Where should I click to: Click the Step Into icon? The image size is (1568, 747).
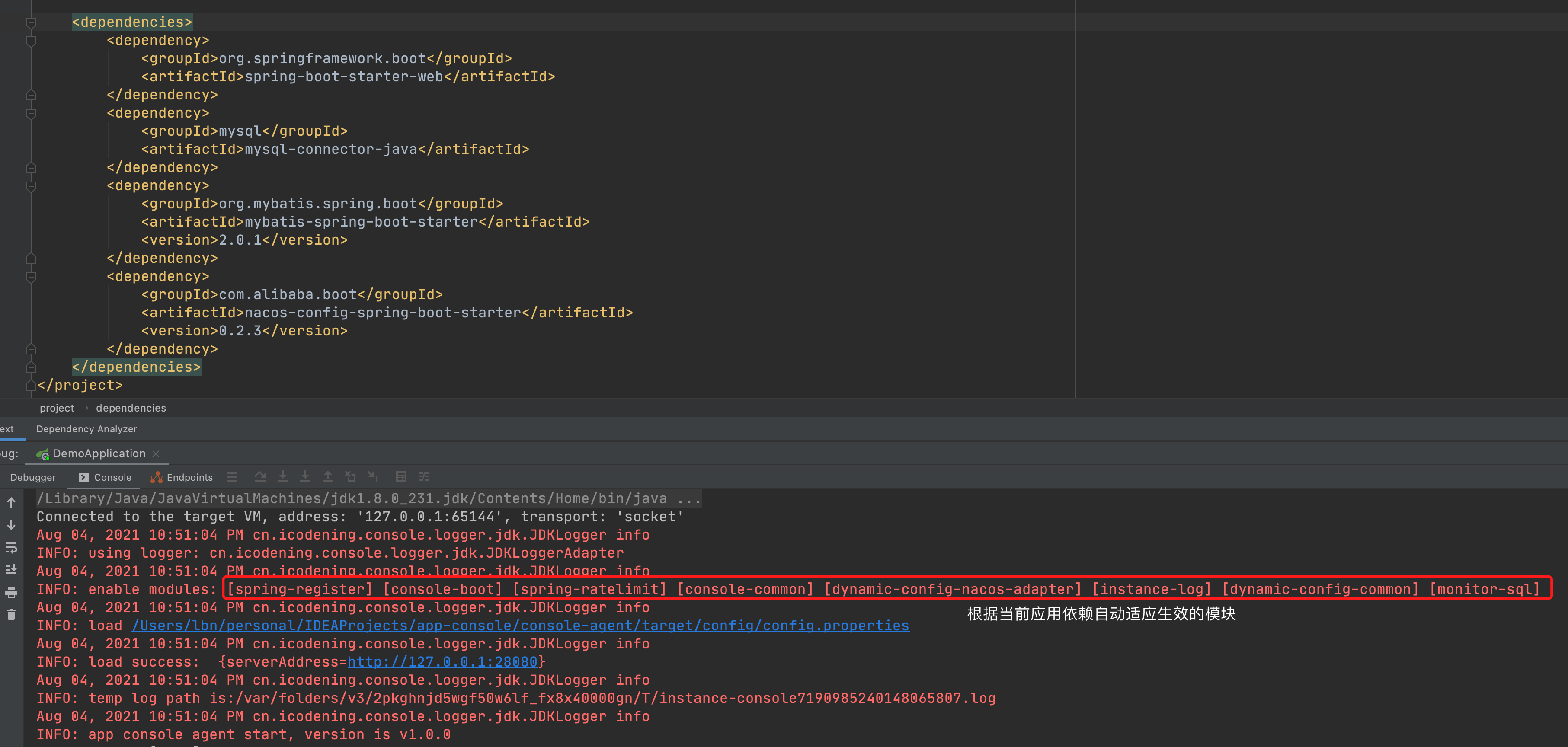pos(283,476)
